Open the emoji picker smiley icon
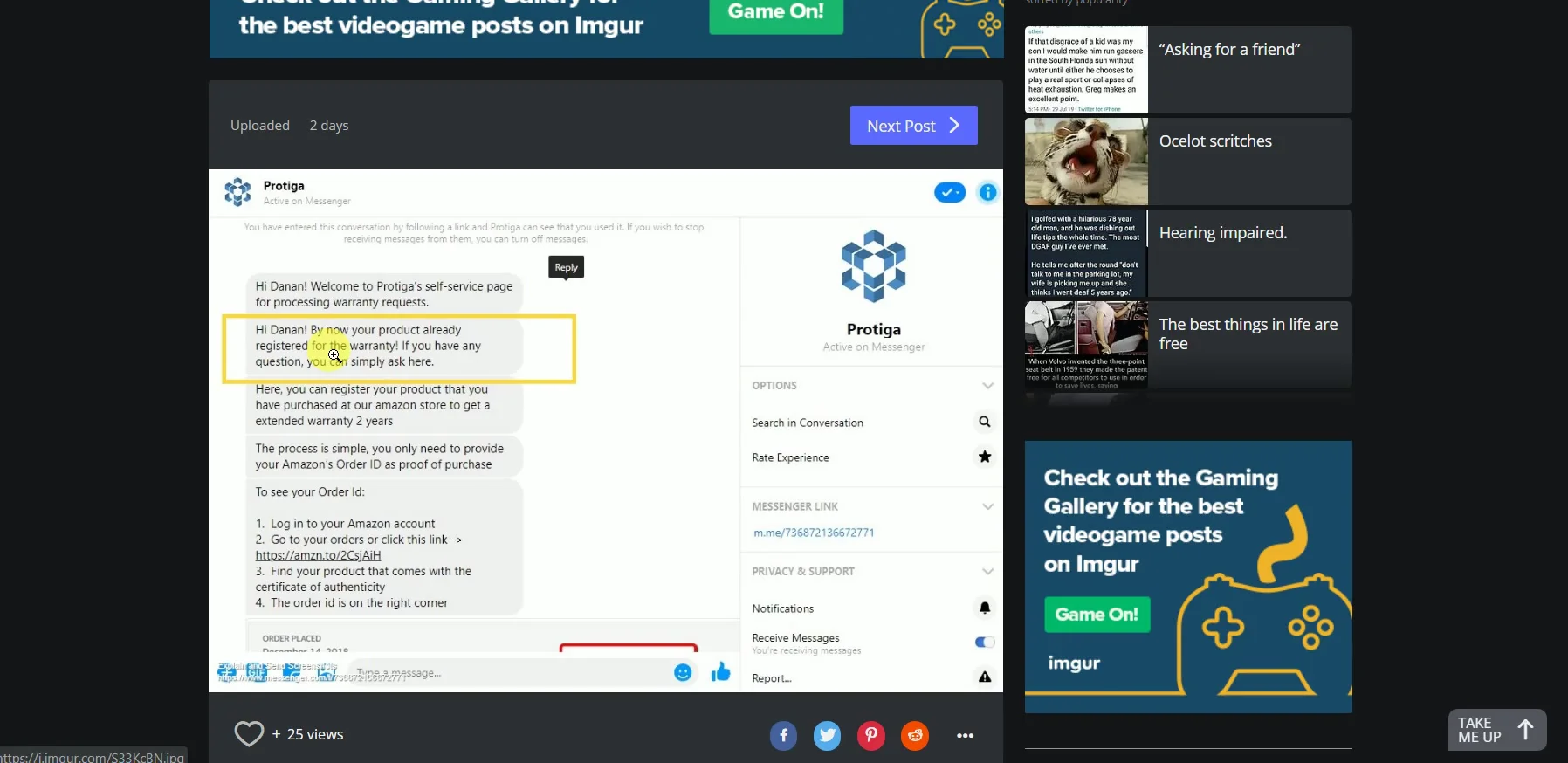The width and height of the screenshot is (1568, 763). tap(683, 672)
